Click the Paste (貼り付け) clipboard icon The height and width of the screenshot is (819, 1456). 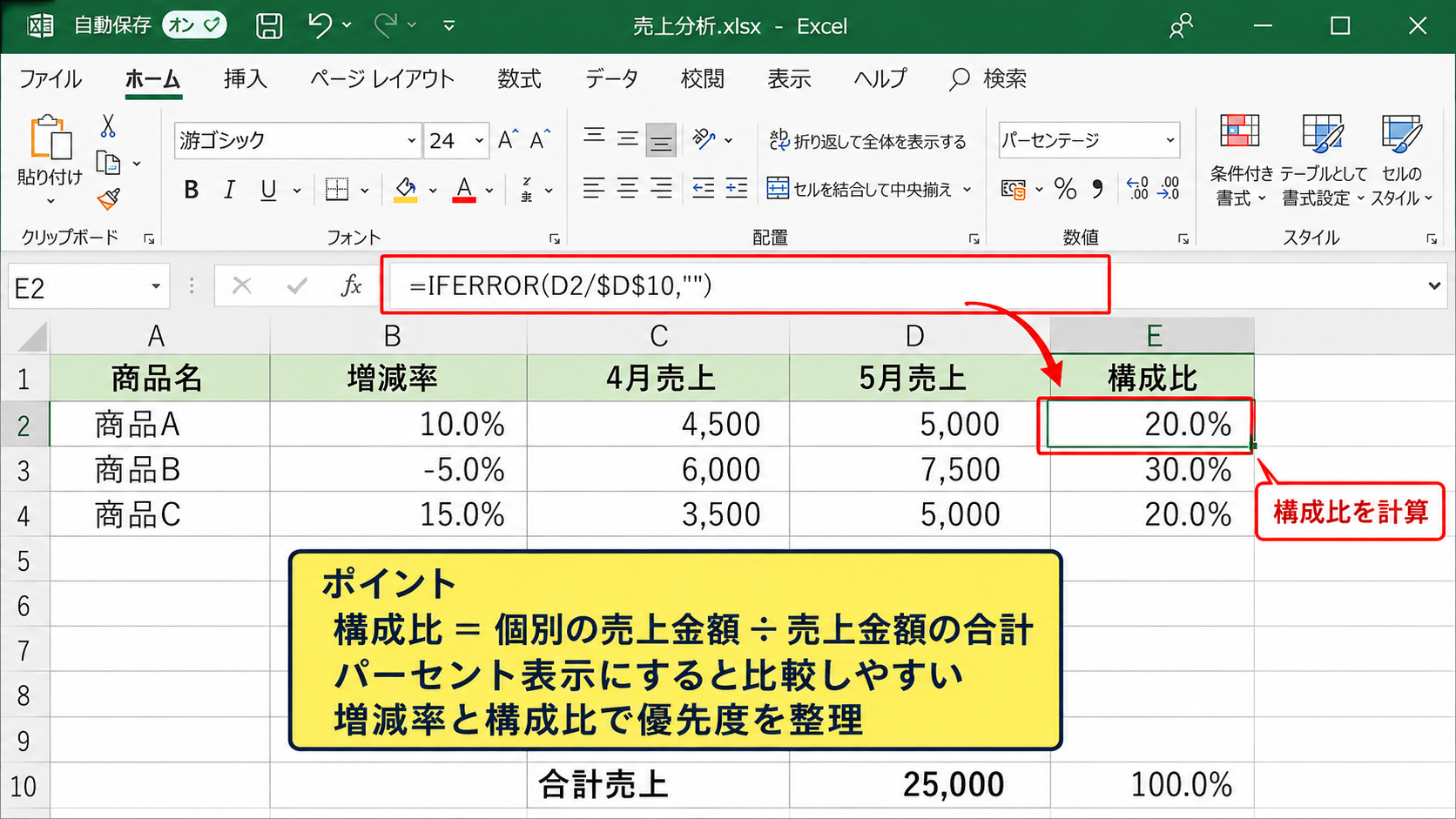click(51, 138)
